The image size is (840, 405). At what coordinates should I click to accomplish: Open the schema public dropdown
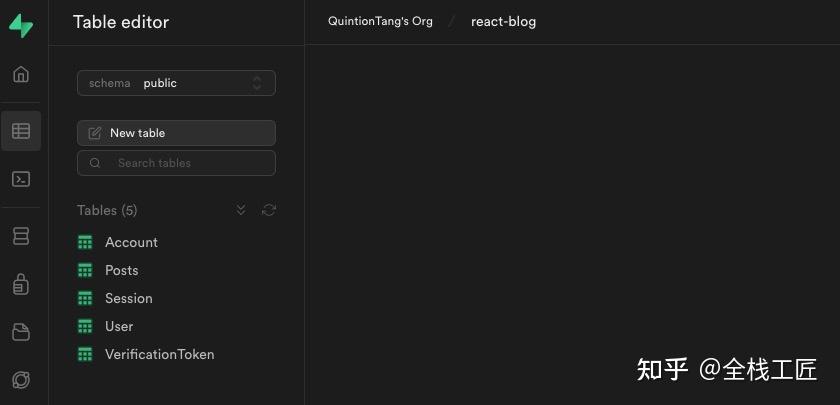pyautogui.click(x=176, y=83)
